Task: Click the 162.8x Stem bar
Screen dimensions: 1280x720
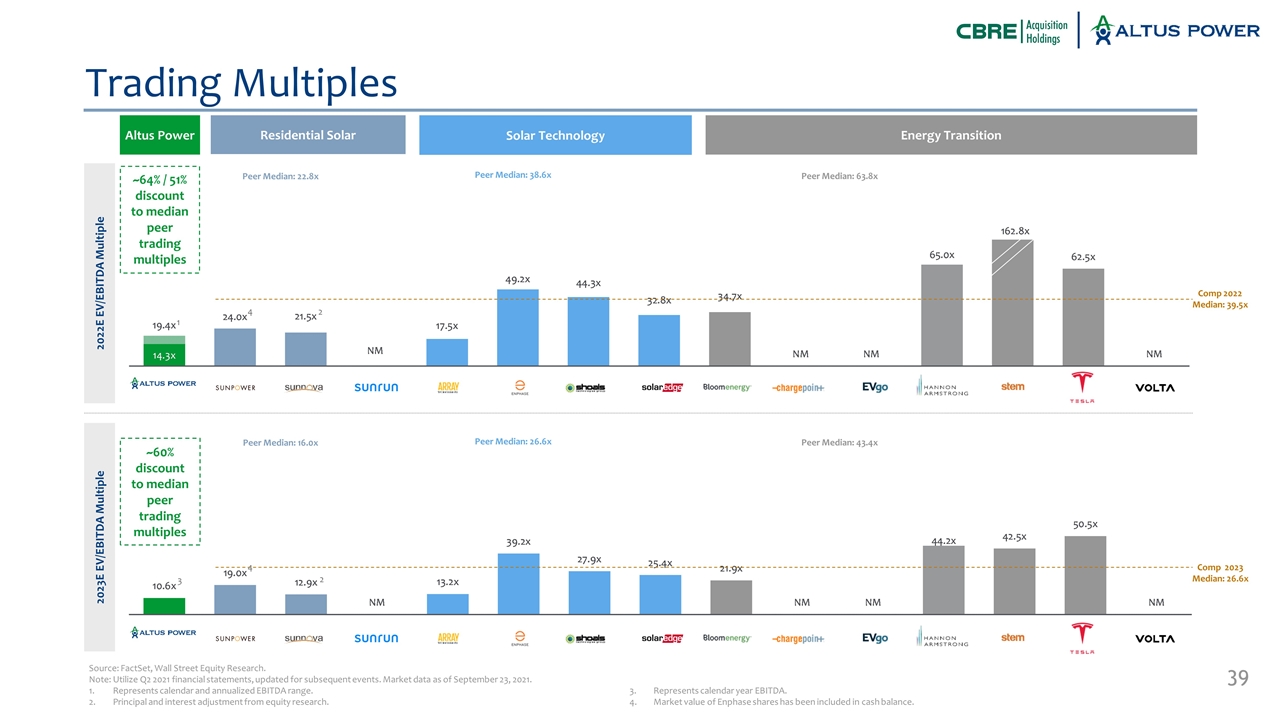Action: pyautogui.click(x=1012, y=305)
